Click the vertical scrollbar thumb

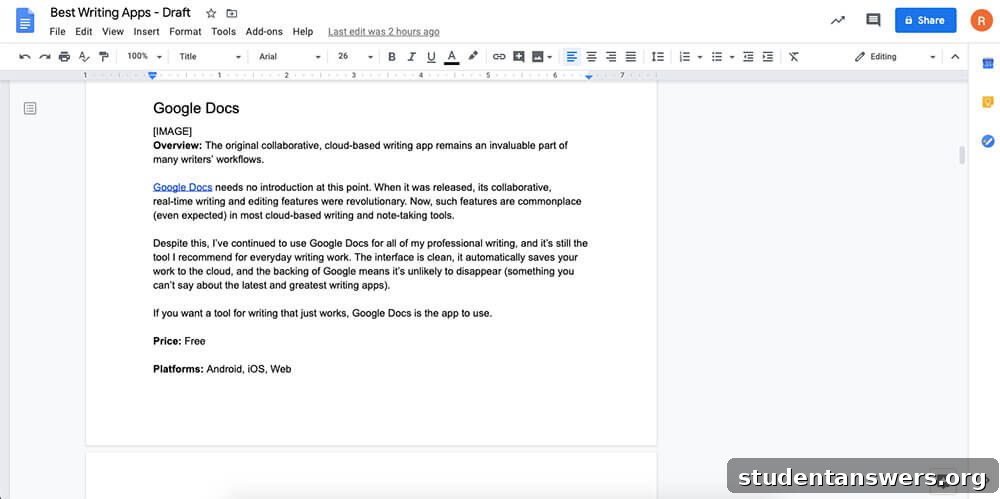click(962, 155)
